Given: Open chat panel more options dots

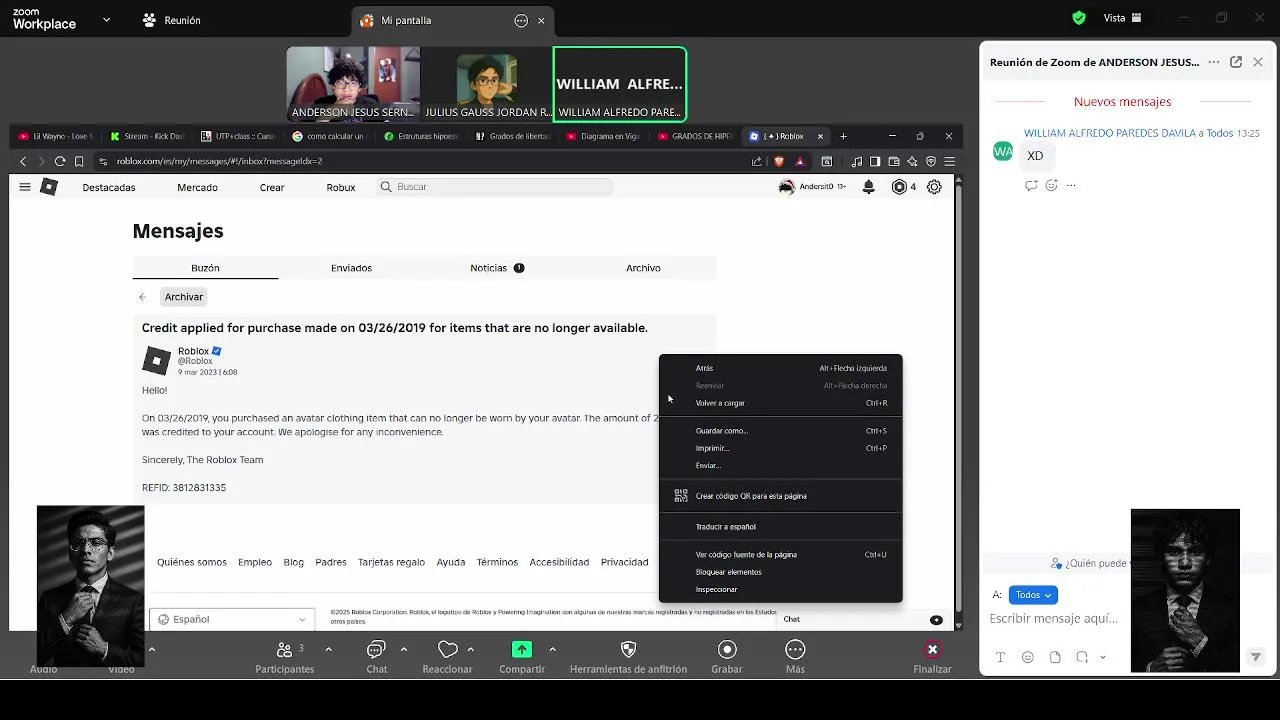Looking at the screenshot, I should [1214, 62].
